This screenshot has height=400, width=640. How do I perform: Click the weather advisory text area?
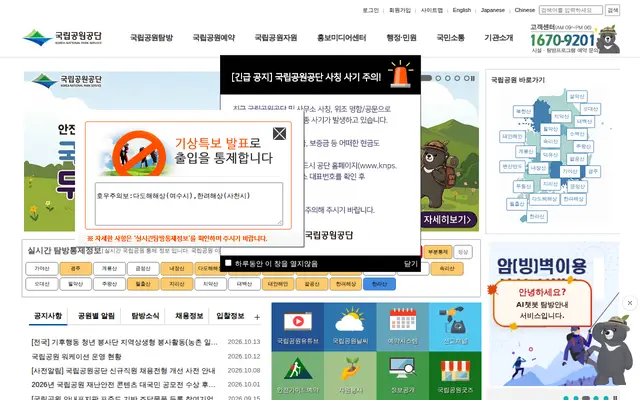click(x=189, y=204)
